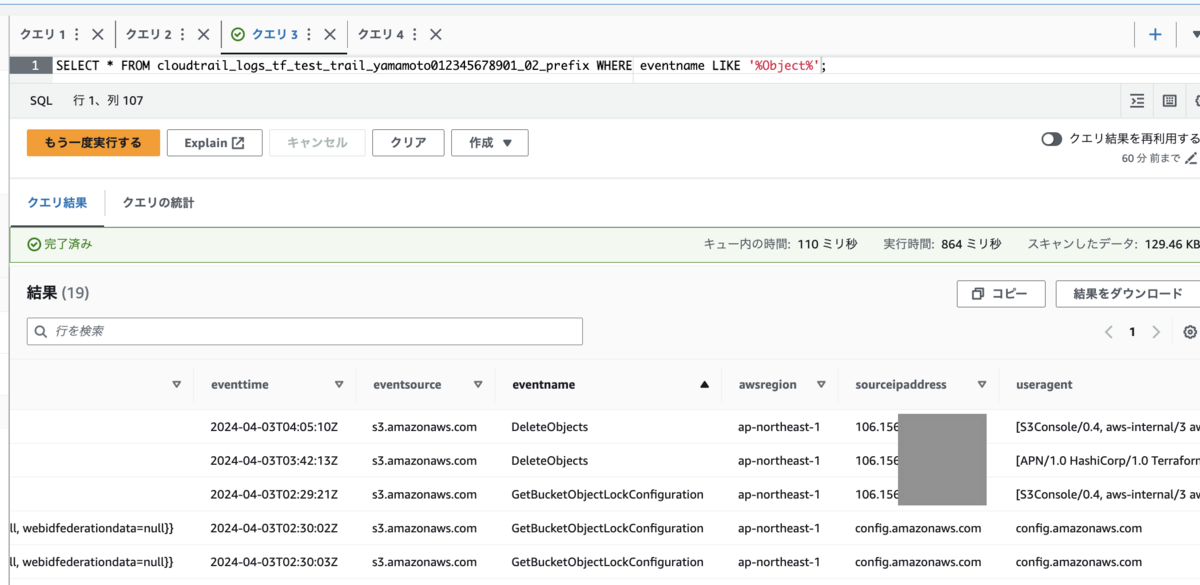Open the クエリ結果 tab
Image resolution: width=1200 pixels, height=585 pixels.
[57, 202]
